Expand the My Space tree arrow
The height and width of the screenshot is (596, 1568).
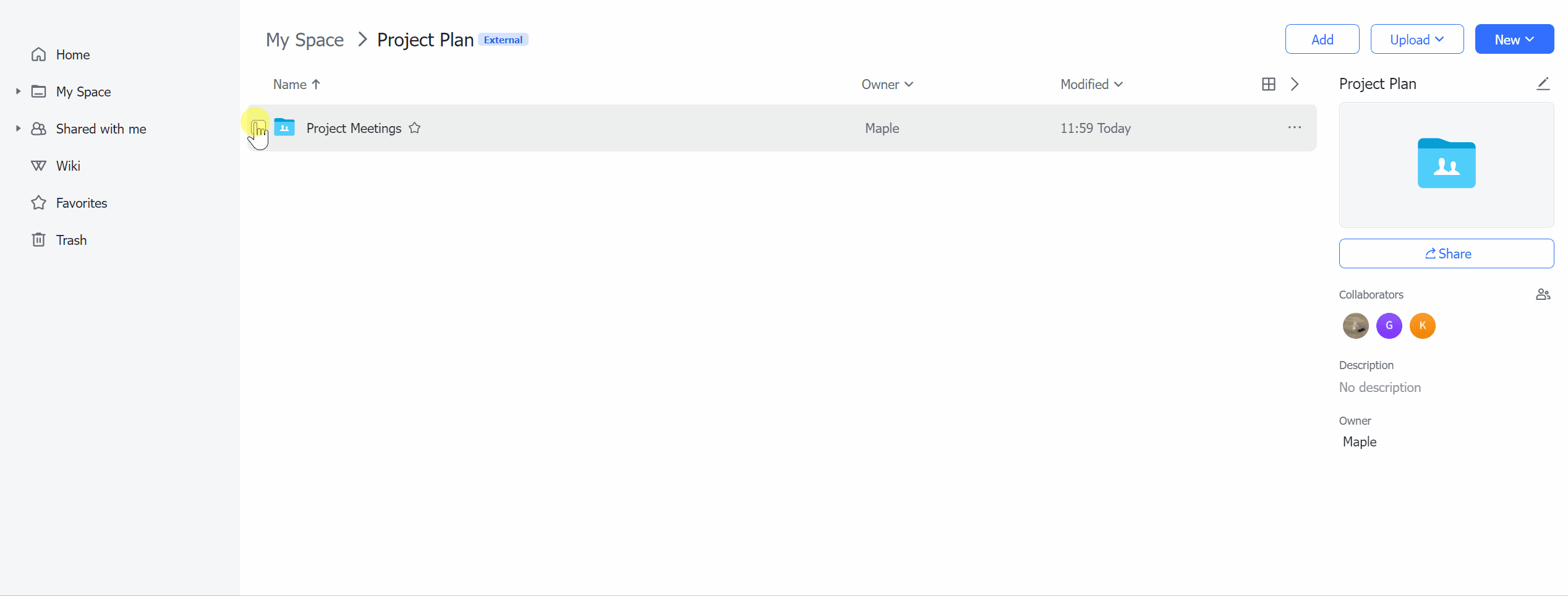pos(18,92)
